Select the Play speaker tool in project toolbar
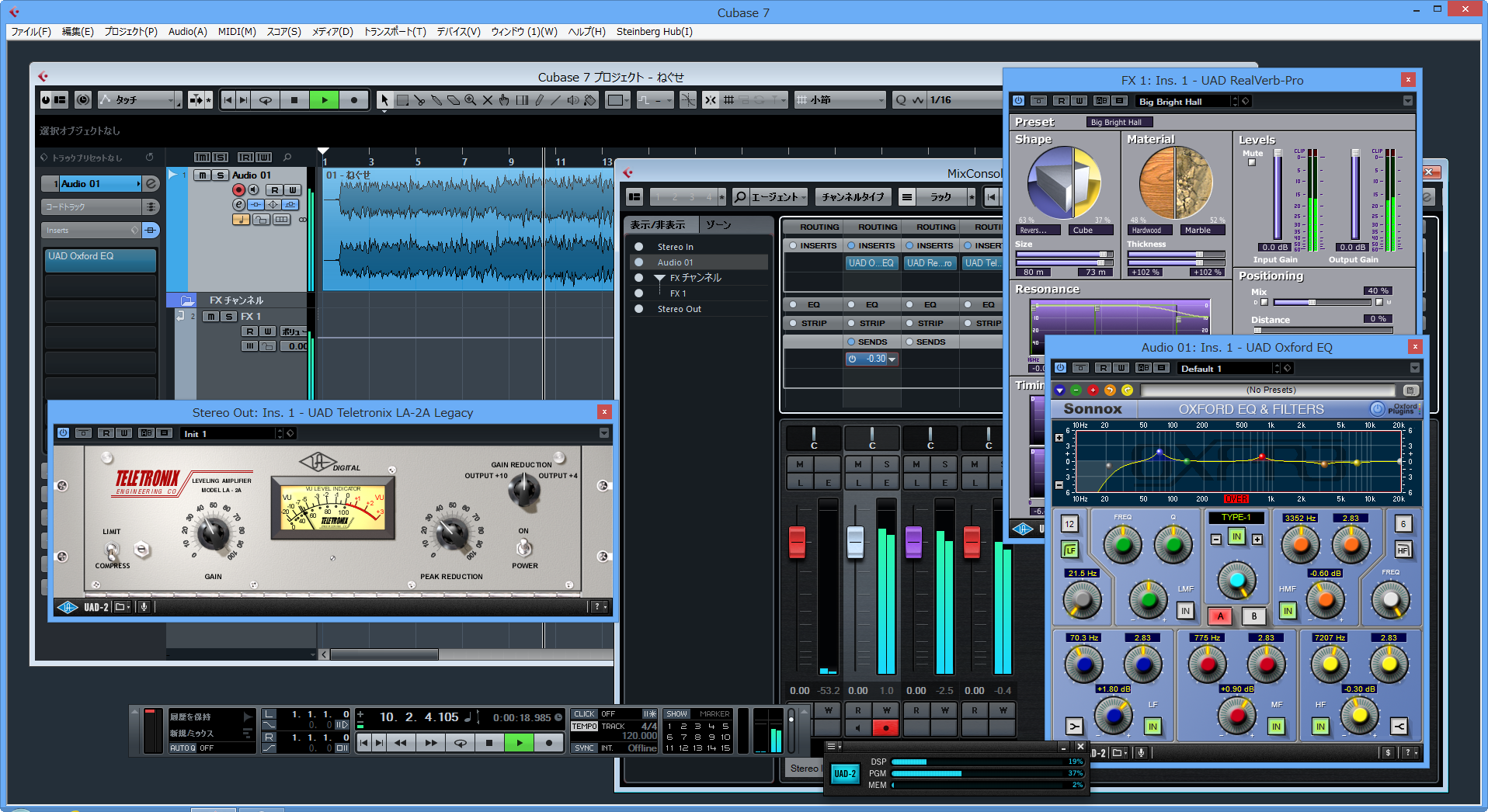 (x=573, y=100)
